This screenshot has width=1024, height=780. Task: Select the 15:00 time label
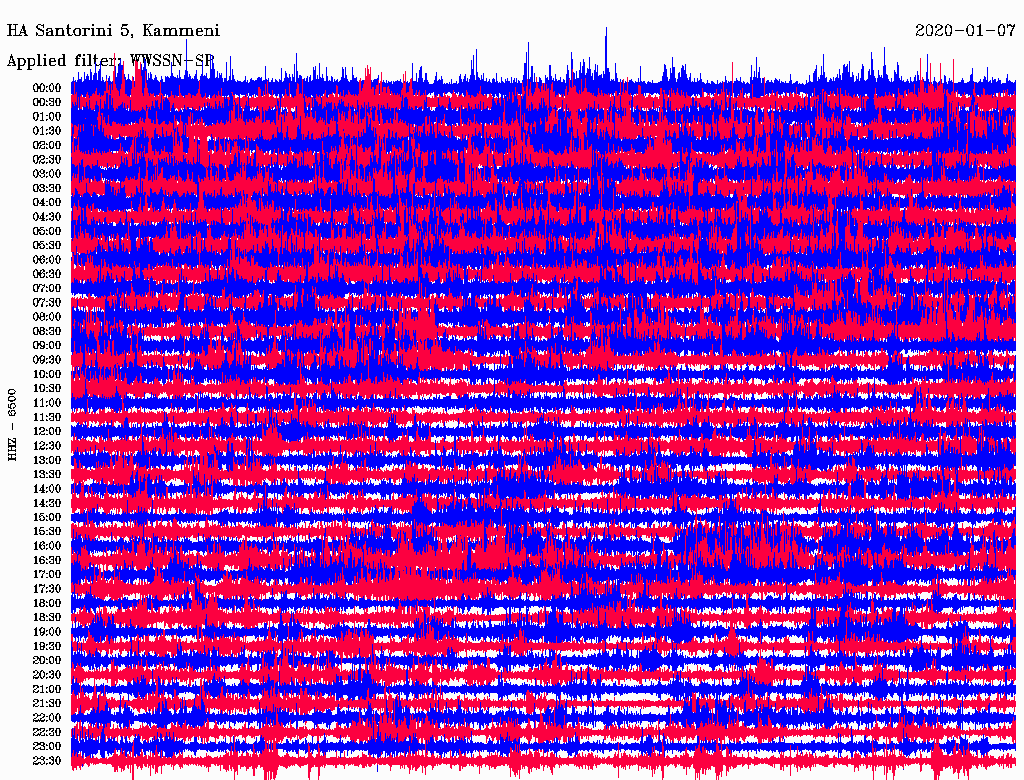tap(47, 517)
